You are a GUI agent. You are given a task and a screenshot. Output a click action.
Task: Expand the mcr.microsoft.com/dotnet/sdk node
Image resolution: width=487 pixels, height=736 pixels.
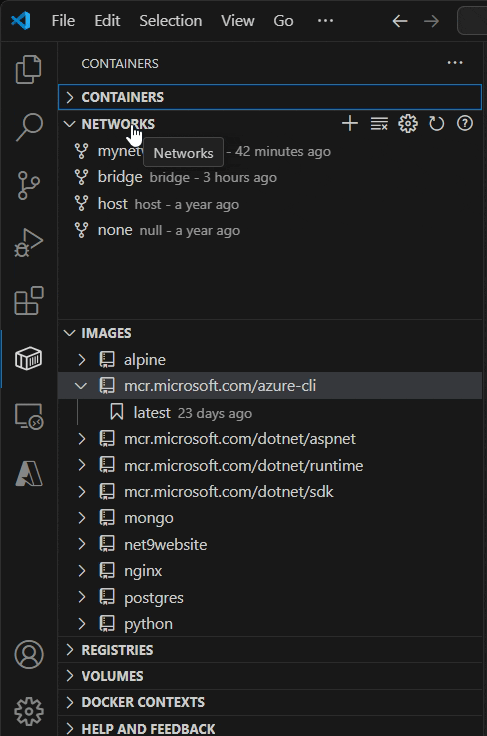[x=82, y=492]
